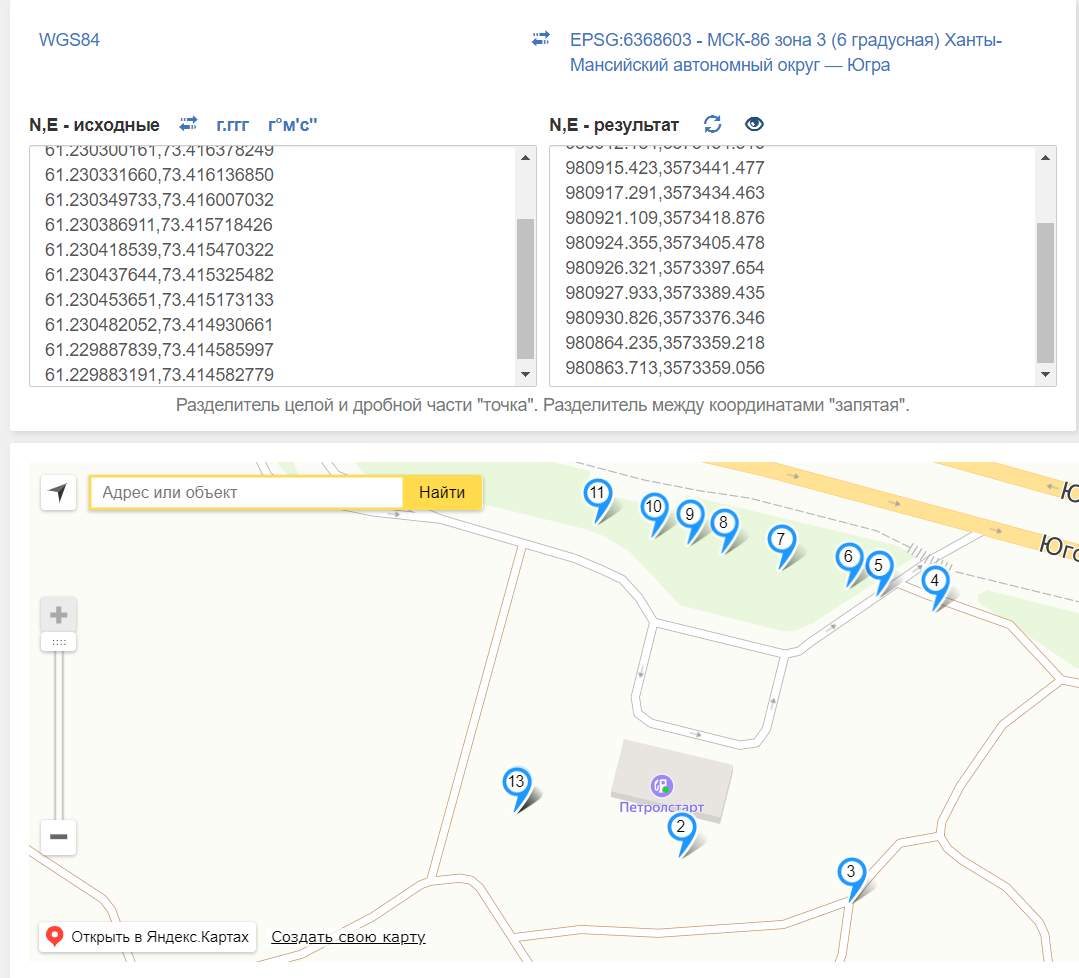Zoom in the map with plus button
This screenshot has height=978, width=1079.
[58, 614]
